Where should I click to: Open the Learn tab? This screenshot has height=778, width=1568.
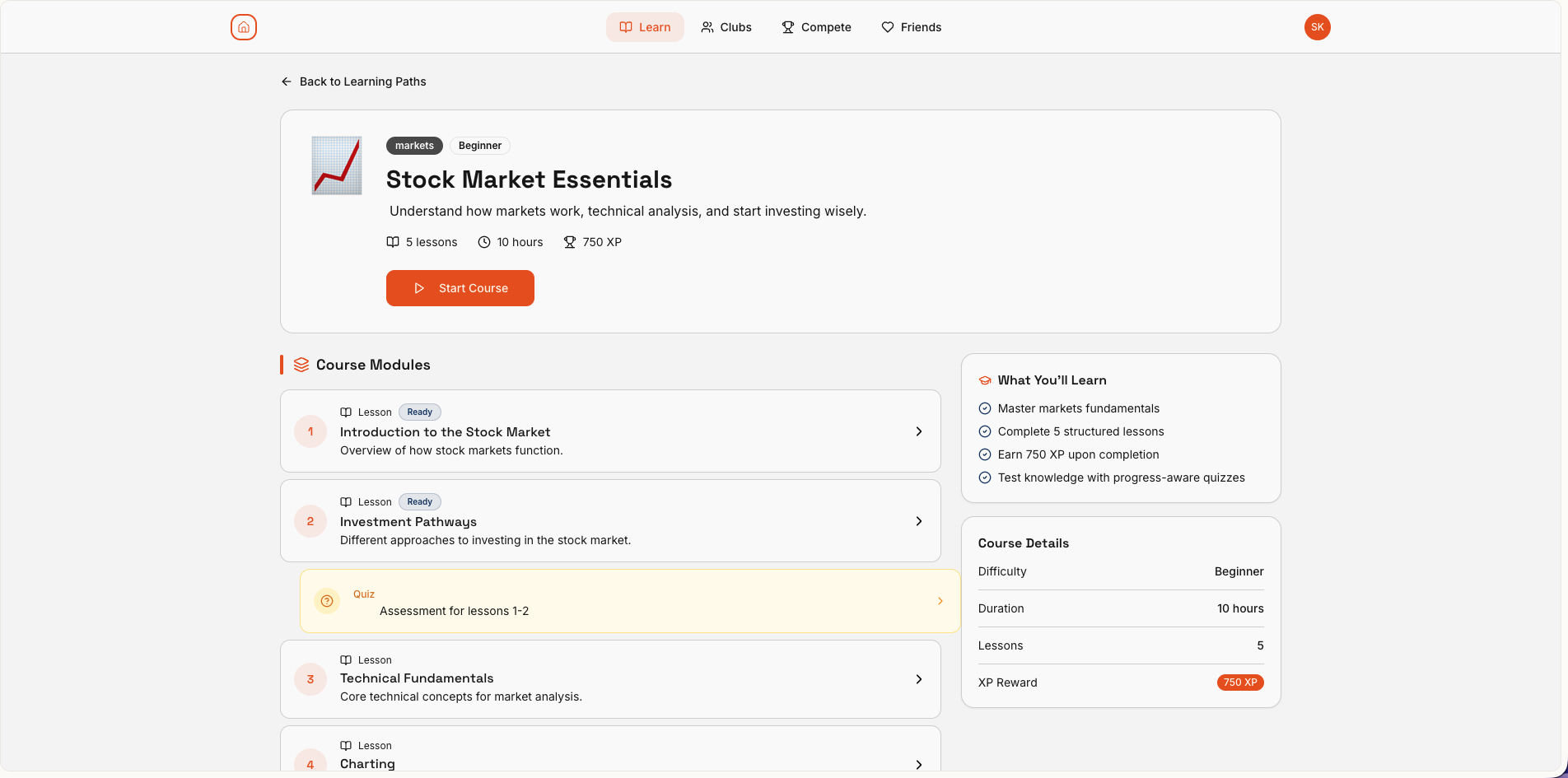645,27
